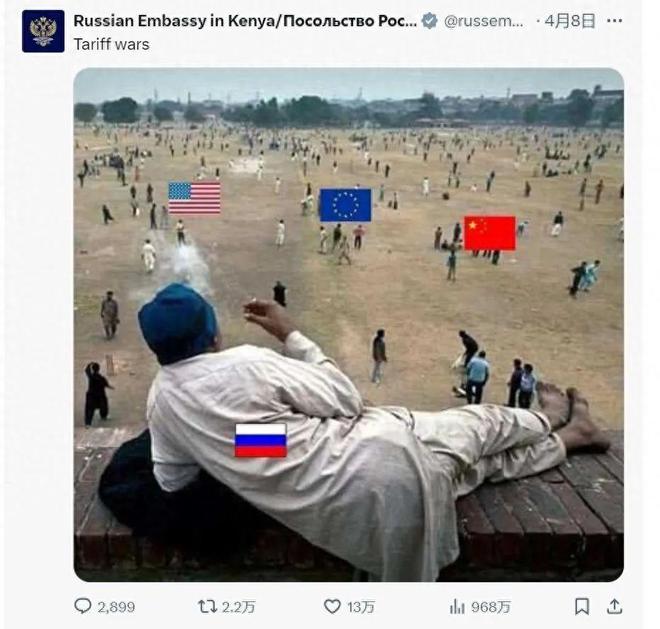Open the 4月8日 post timestamp

(570, 21)
